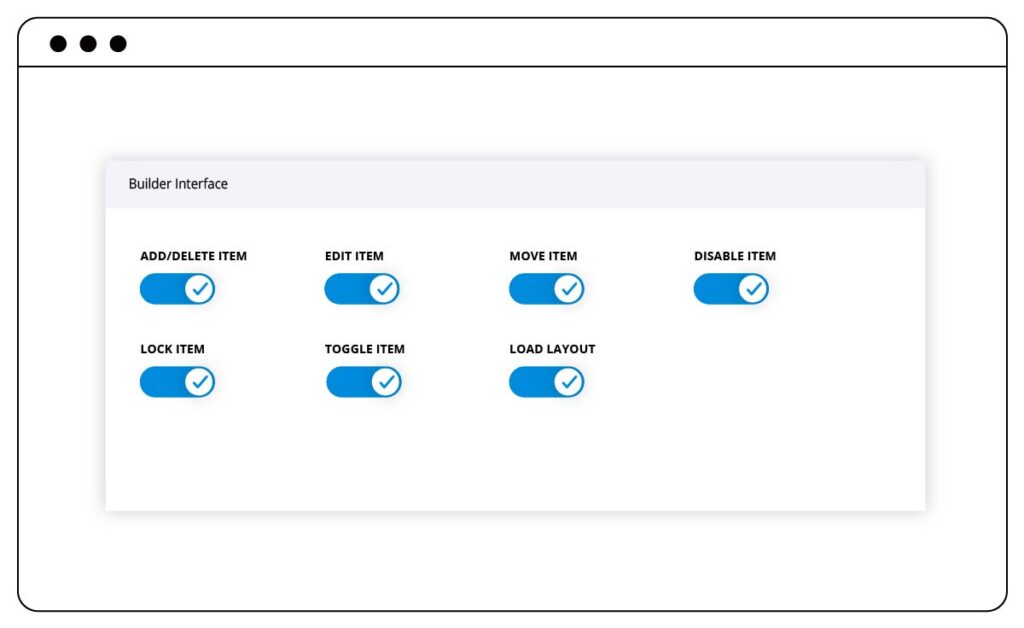Select the TOGGLE ITEM label text
Viewport: 1024px width, 628px height.
click(x=364, y=349)
